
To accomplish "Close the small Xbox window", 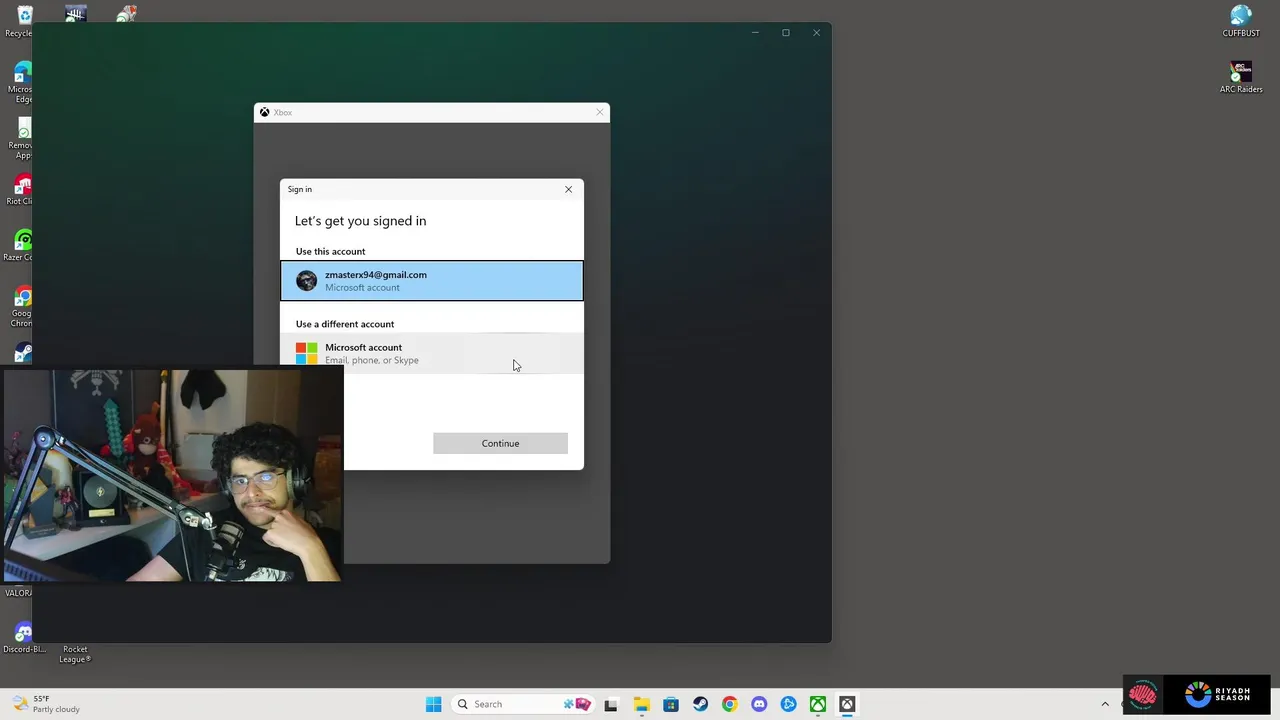I will (x=600, y=112).
